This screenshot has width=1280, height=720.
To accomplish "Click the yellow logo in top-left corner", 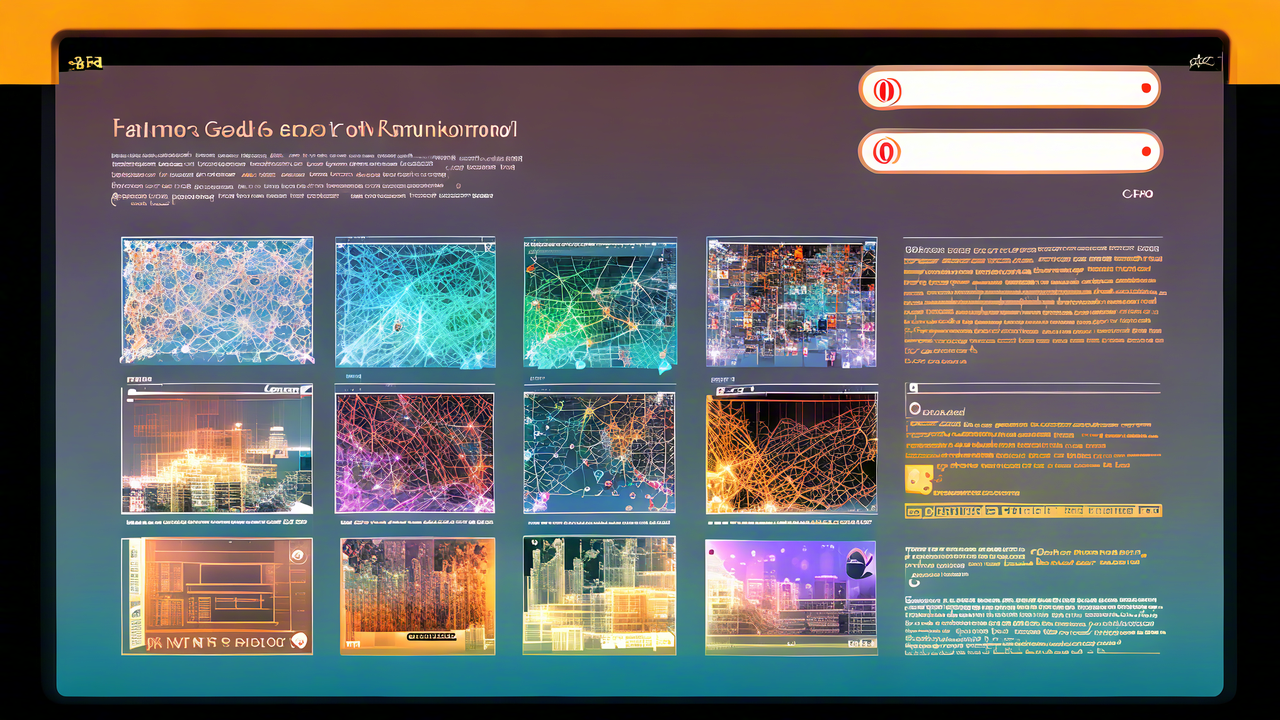I will [x=85, y=63].
